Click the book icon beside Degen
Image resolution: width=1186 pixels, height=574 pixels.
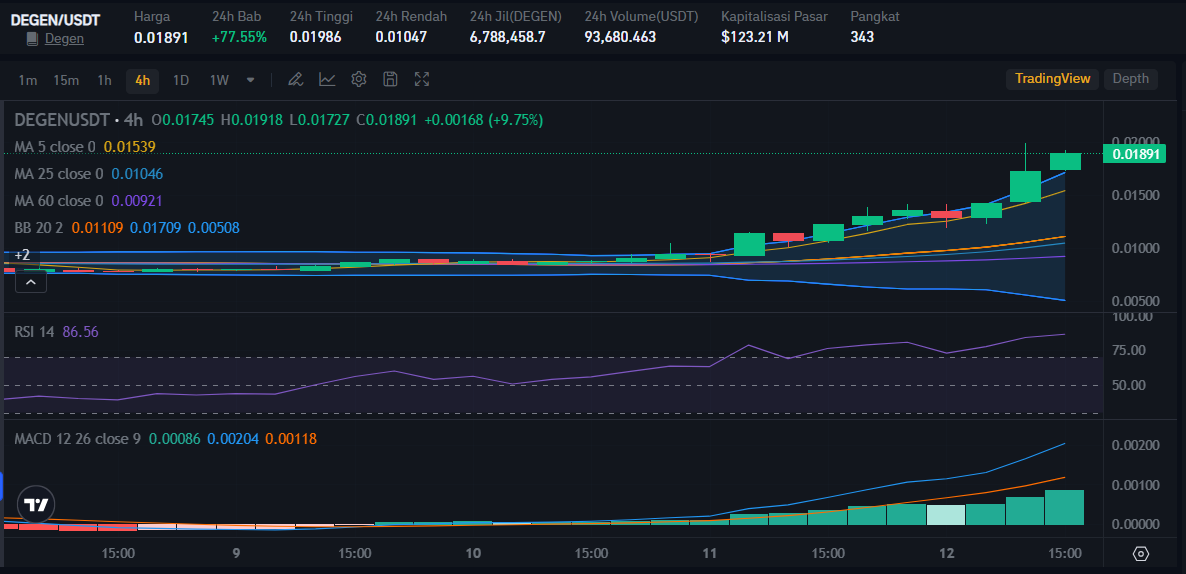click(x=33, y=39)
